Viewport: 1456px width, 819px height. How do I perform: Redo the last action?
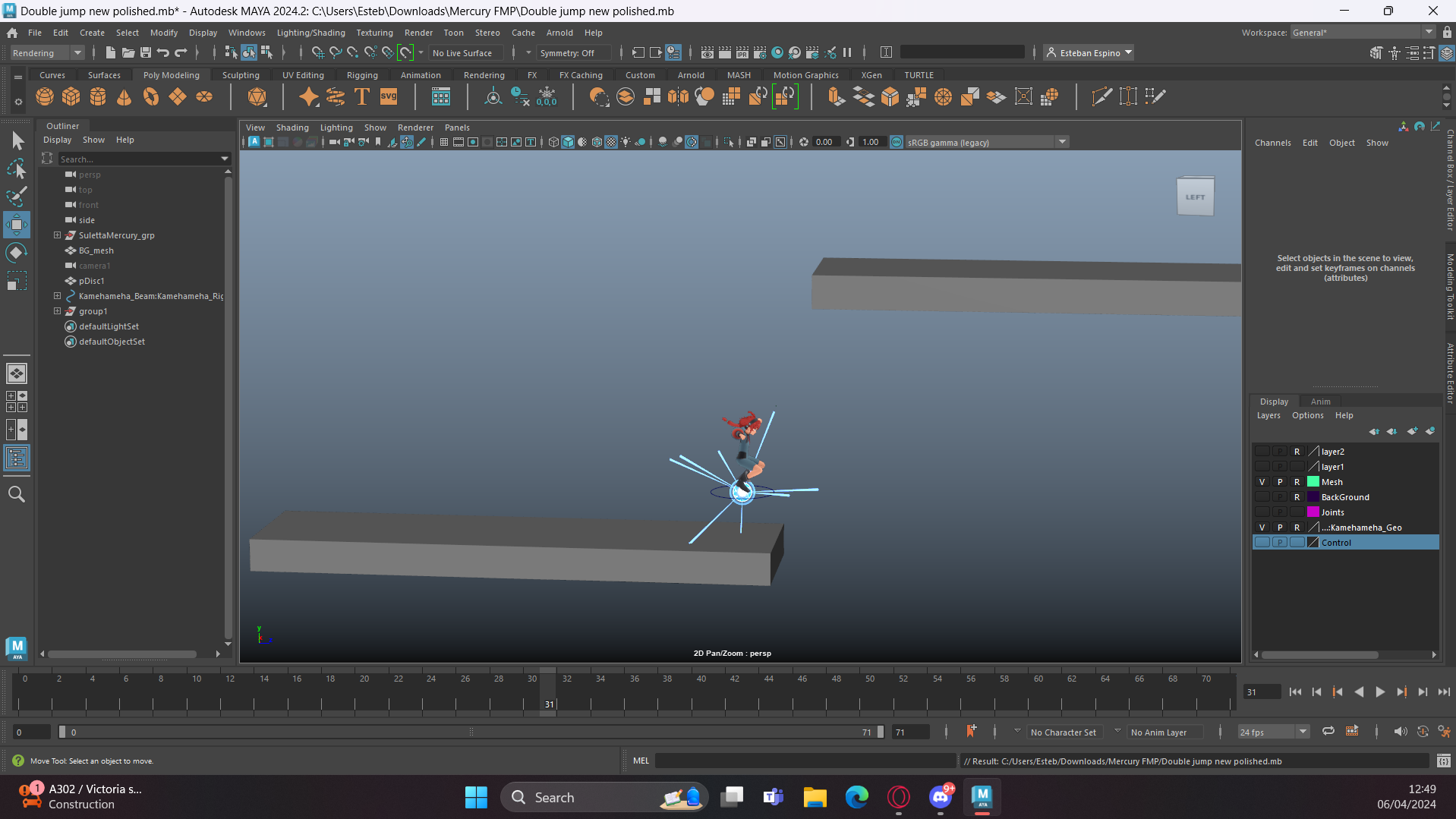[181, 52]
